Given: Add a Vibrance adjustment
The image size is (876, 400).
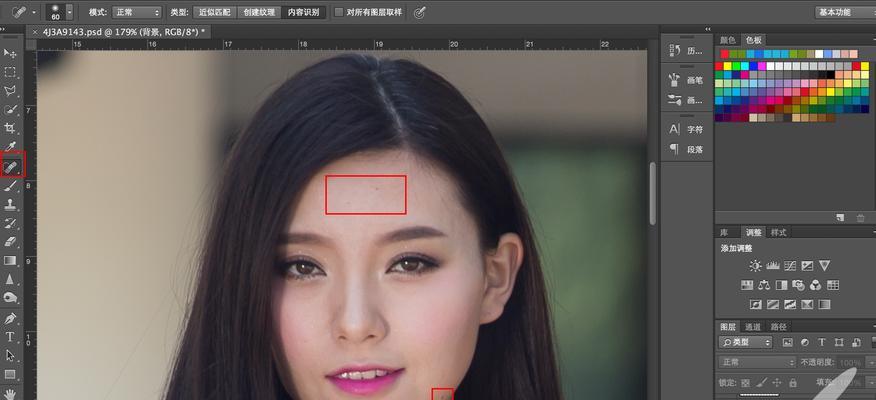Looking at the screenshot, I should [x=824, y=266].
